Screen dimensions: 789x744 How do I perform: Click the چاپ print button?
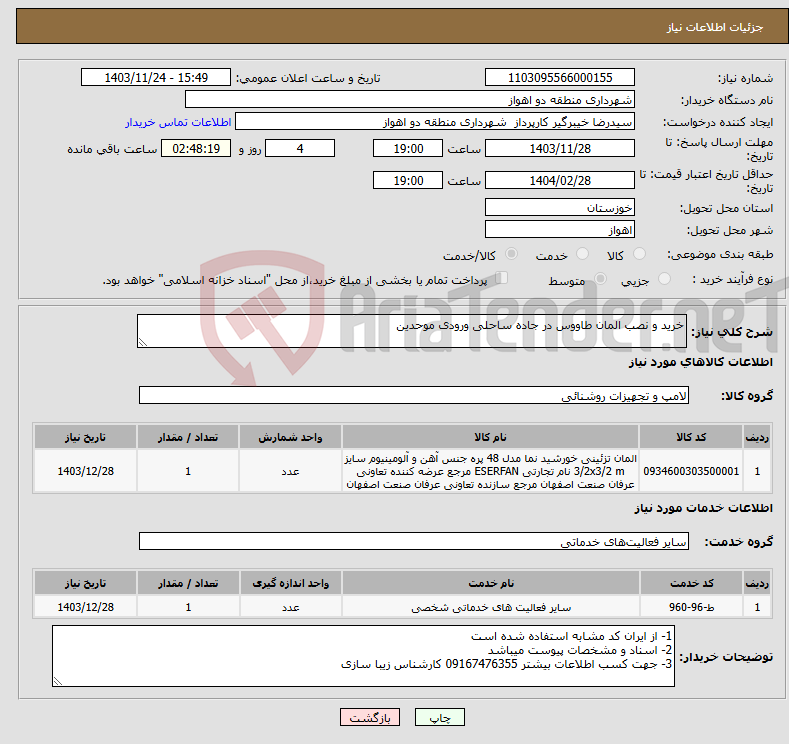tap(439, 717)
